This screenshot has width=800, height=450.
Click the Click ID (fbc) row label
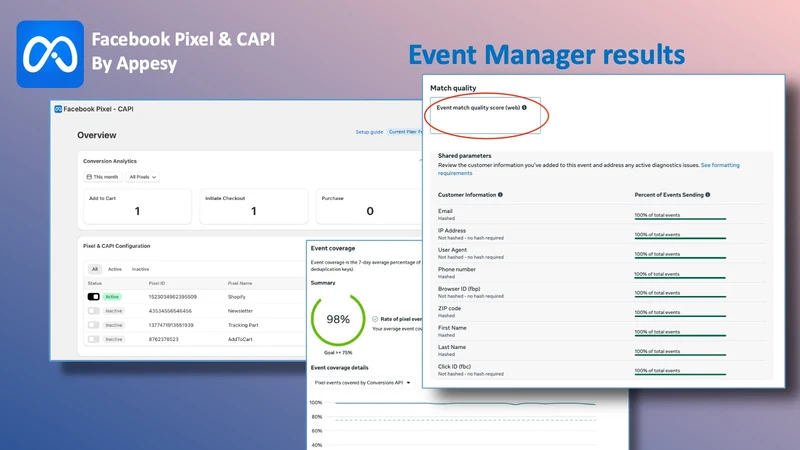pos(454,366)
